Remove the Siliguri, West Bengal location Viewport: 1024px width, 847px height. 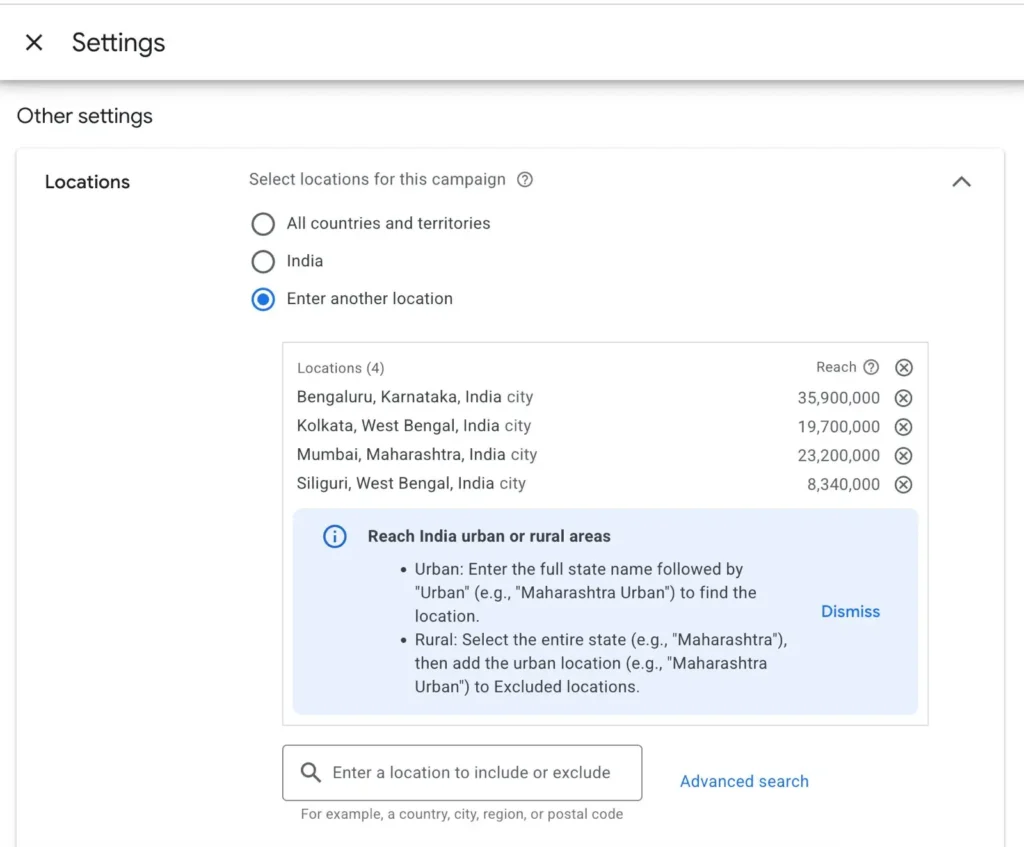(904, 484)
